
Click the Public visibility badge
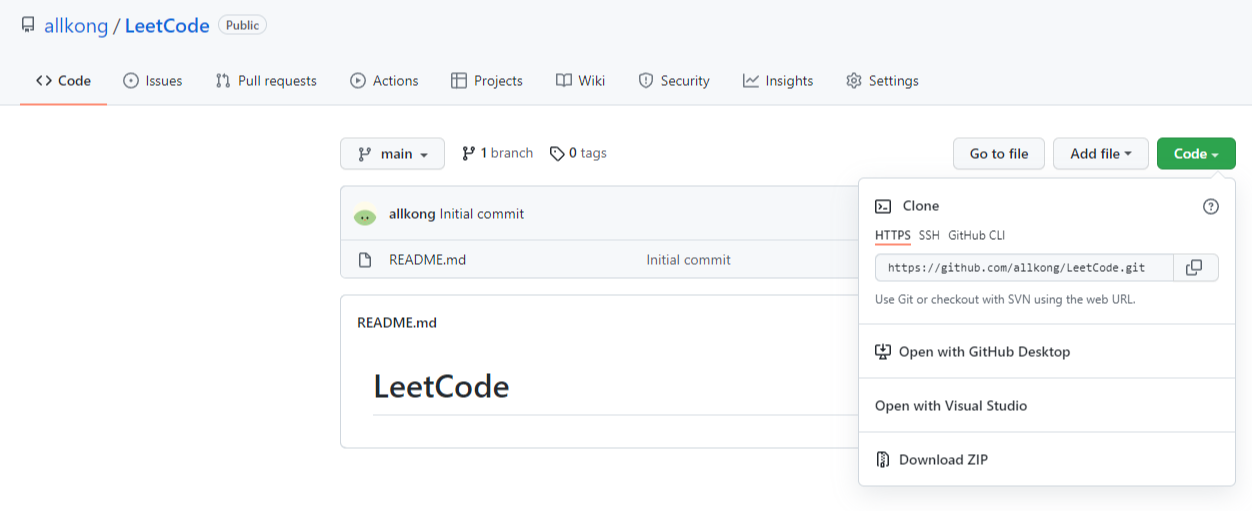coord(242,25)
